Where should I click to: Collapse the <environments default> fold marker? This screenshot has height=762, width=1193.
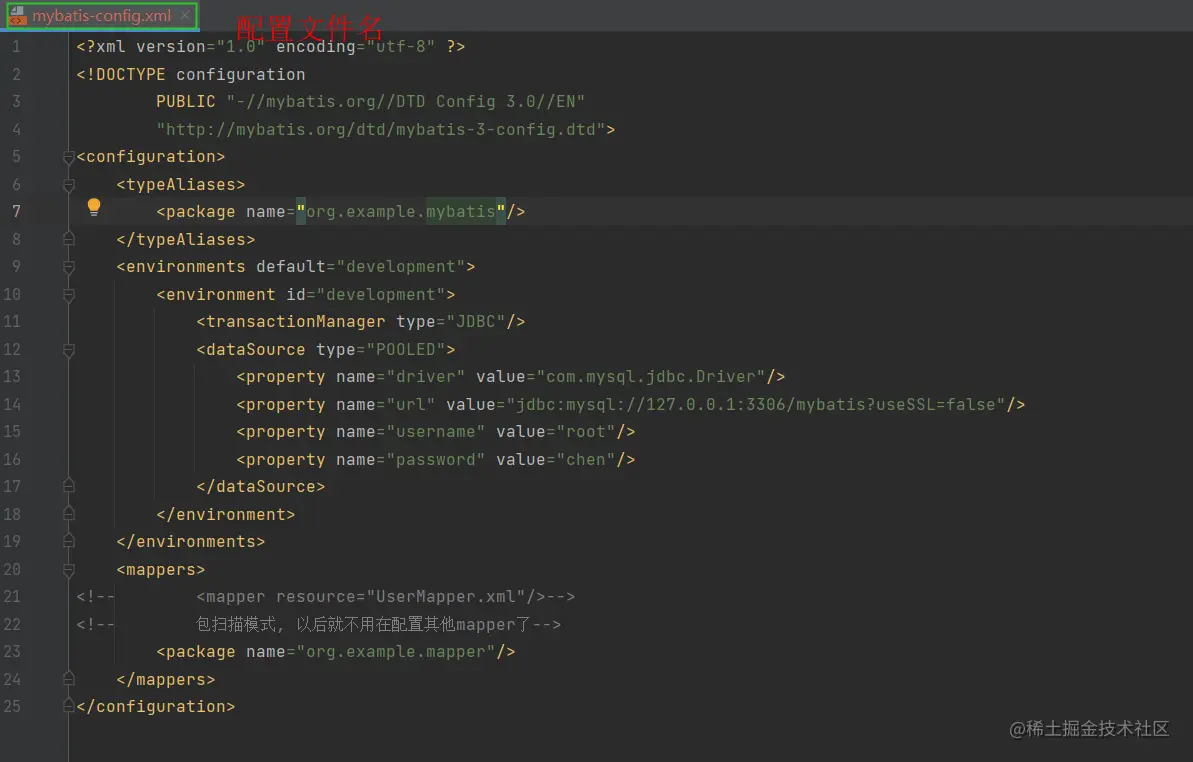coord(68,267)
